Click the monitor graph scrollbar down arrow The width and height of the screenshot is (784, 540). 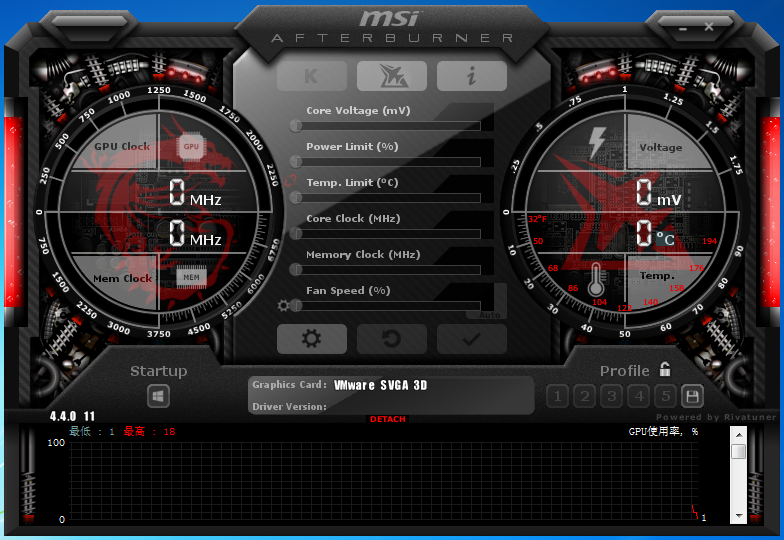(738, 516)
